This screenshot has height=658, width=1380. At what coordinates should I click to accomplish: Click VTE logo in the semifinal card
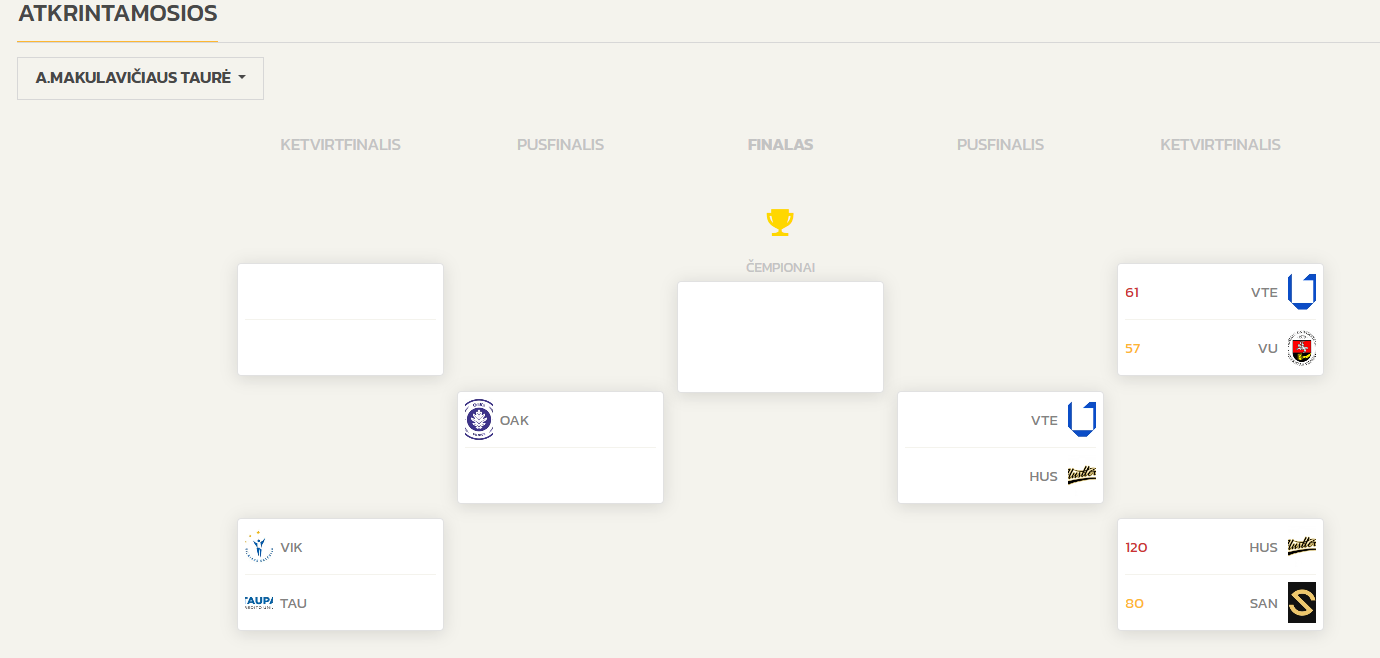point(1082,420)
